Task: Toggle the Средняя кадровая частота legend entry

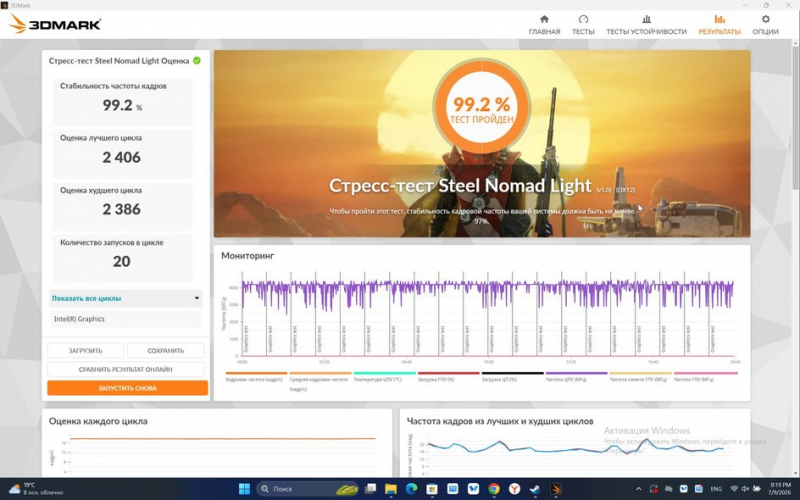Action: [x=320, y=382]
